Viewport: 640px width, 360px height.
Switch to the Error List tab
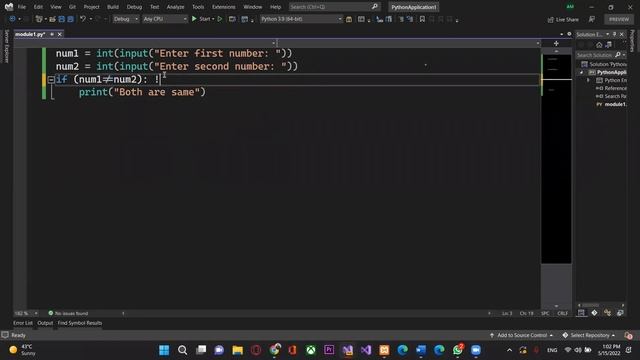click(23, 323)
